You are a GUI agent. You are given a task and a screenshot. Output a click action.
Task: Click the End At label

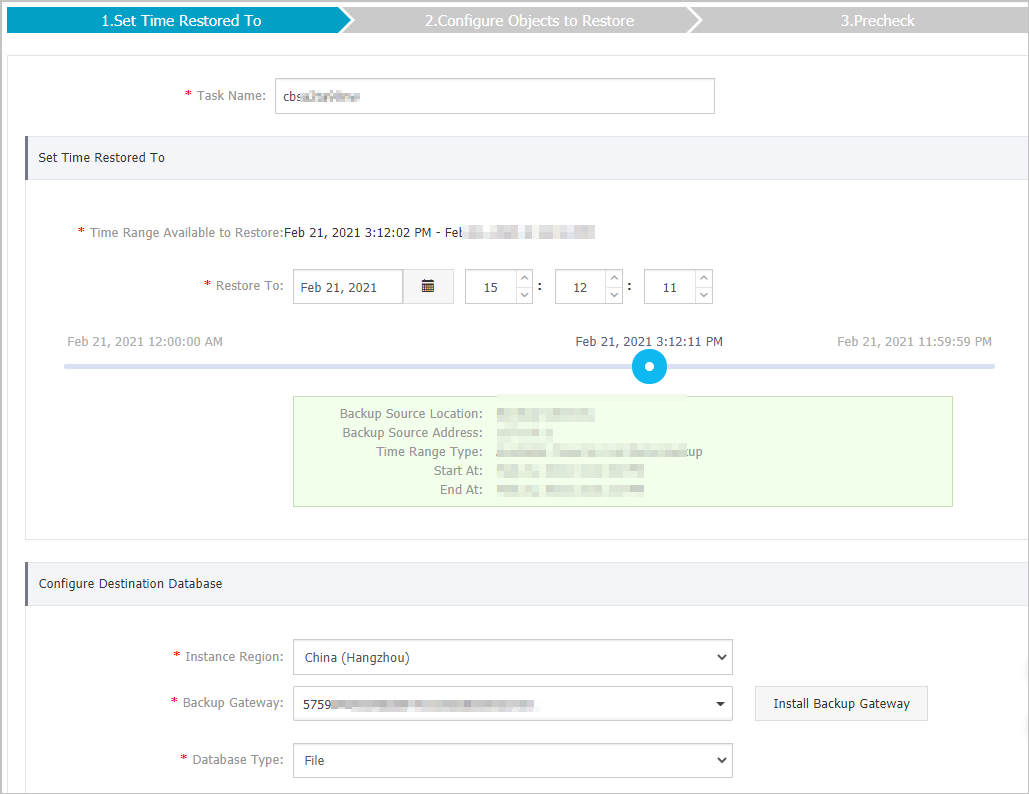pos(461,490)
